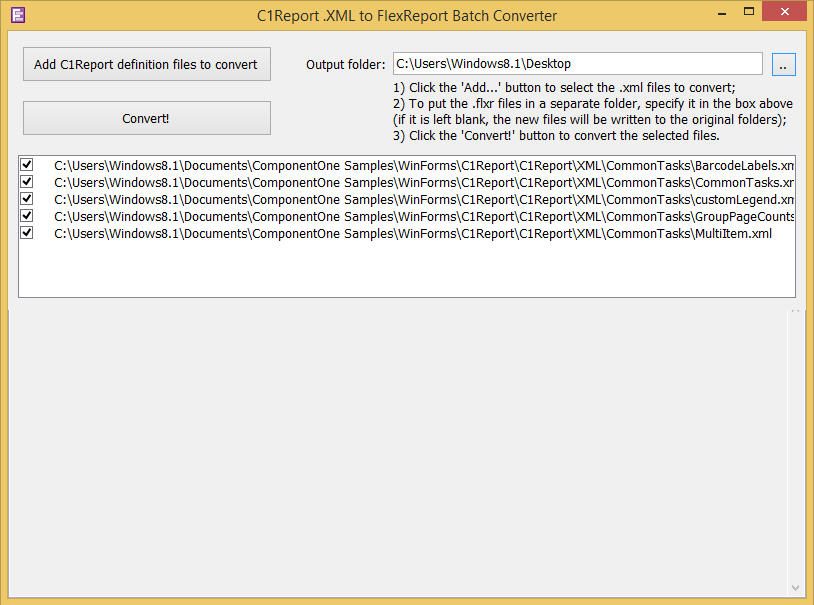Screen dimensions: 814x605
Task: Start conversion with the Convert! button
Action: point(147,118)
